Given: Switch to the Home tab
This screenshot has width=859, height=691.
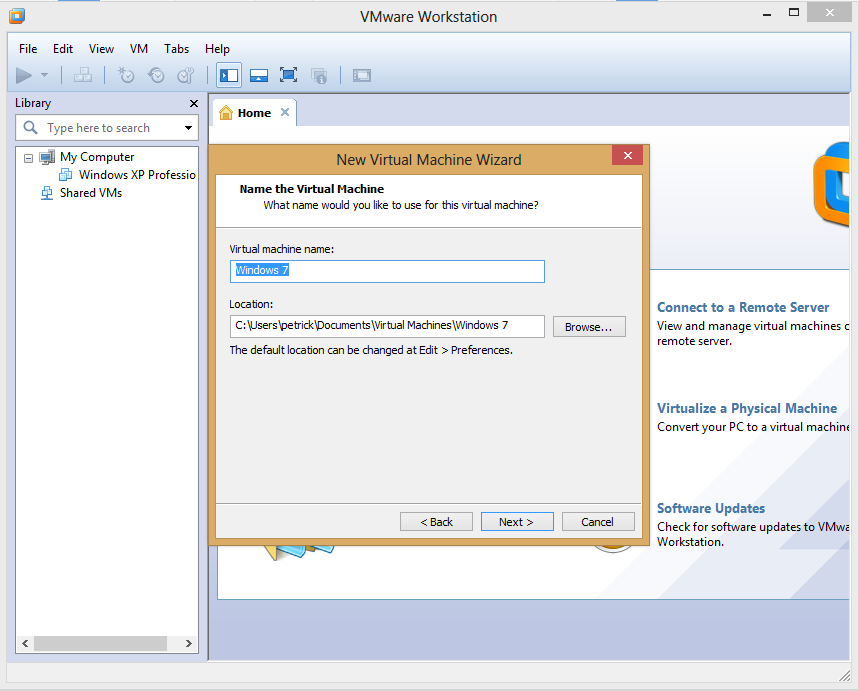Looking at the screenshot, I should pyautogui.click(x=254, y=113).
